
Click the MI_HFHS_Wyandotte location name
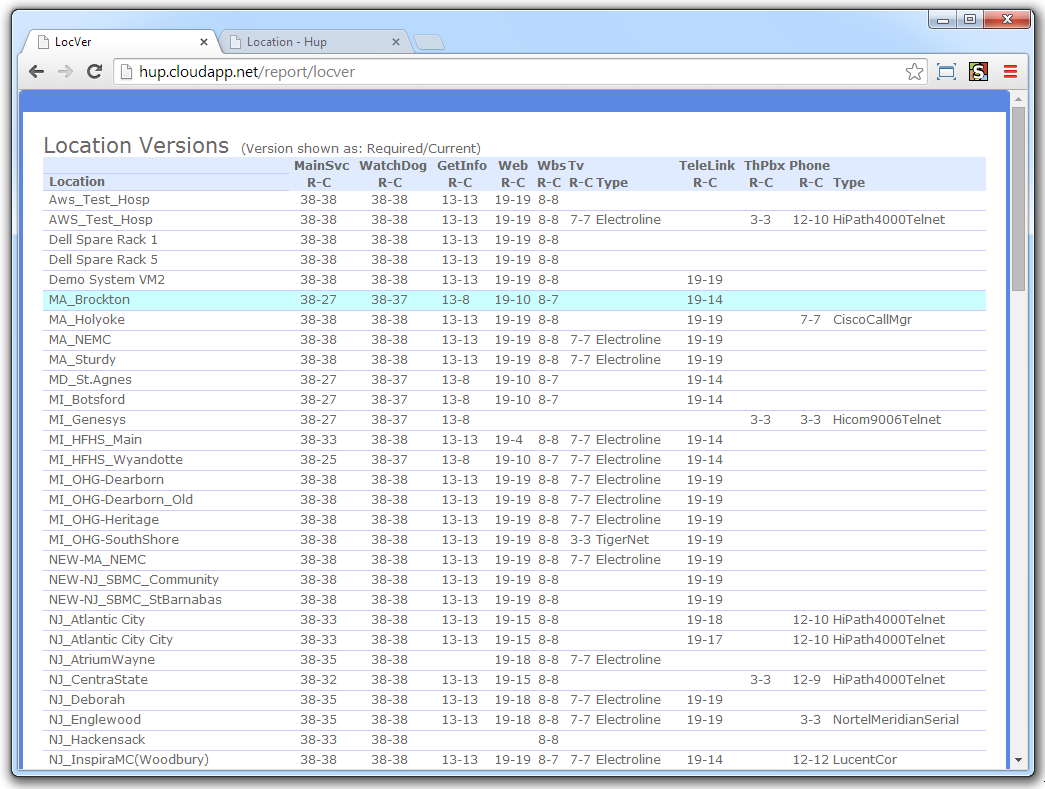tap(115, 460)
